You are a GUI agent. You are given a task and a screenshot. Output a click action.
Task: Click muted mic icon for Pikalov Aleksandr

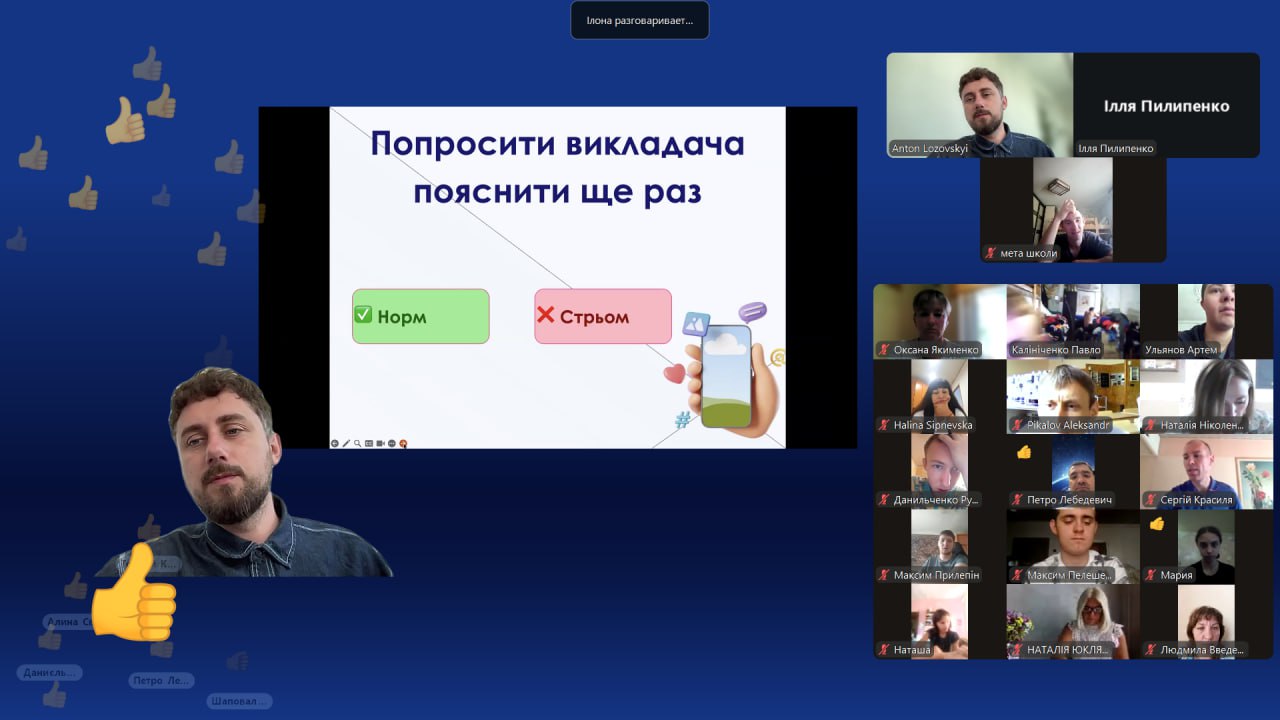click(x=1017, y=425)
